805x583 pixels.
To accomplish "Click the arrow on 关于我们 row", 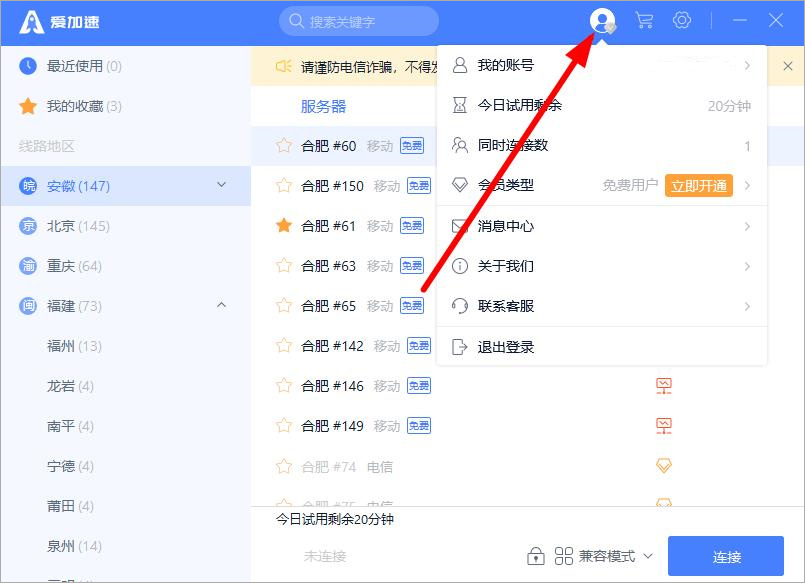I will pos(747,266).
